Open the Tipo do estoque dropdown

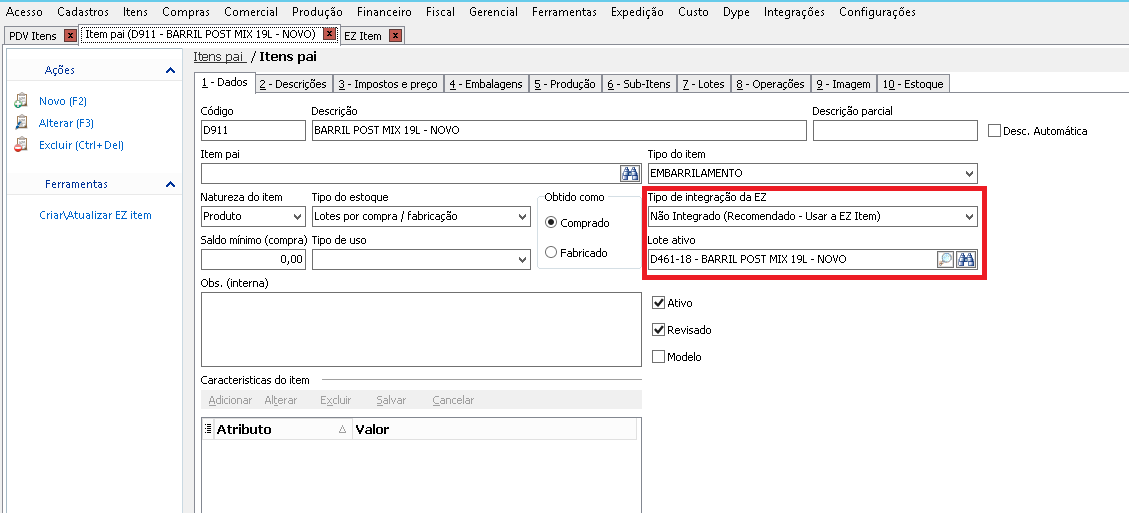(523, 216)
